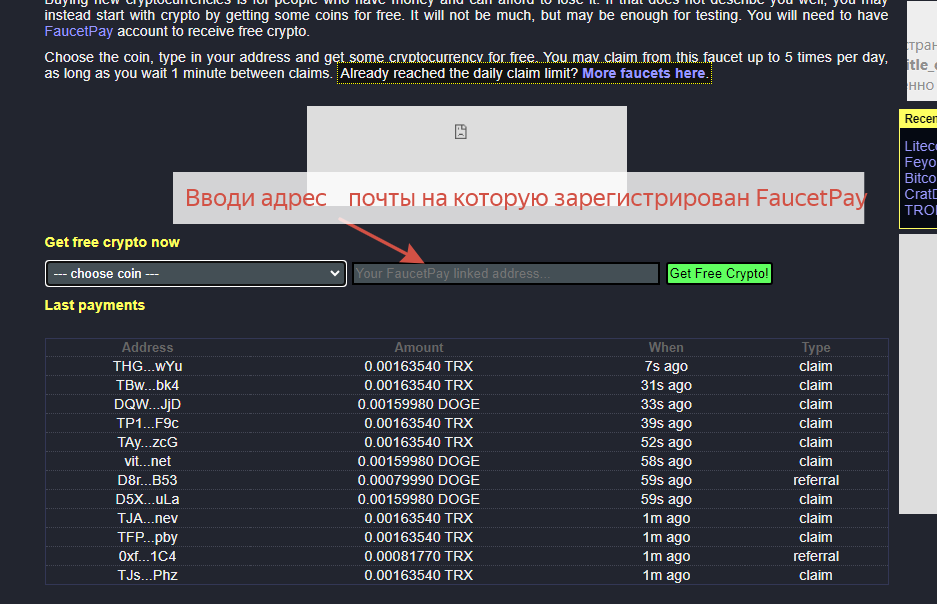This screenshot has height=604, width=937.
Task: Click referral type in D8r...B53 row
Action: (x=816, y=480)
